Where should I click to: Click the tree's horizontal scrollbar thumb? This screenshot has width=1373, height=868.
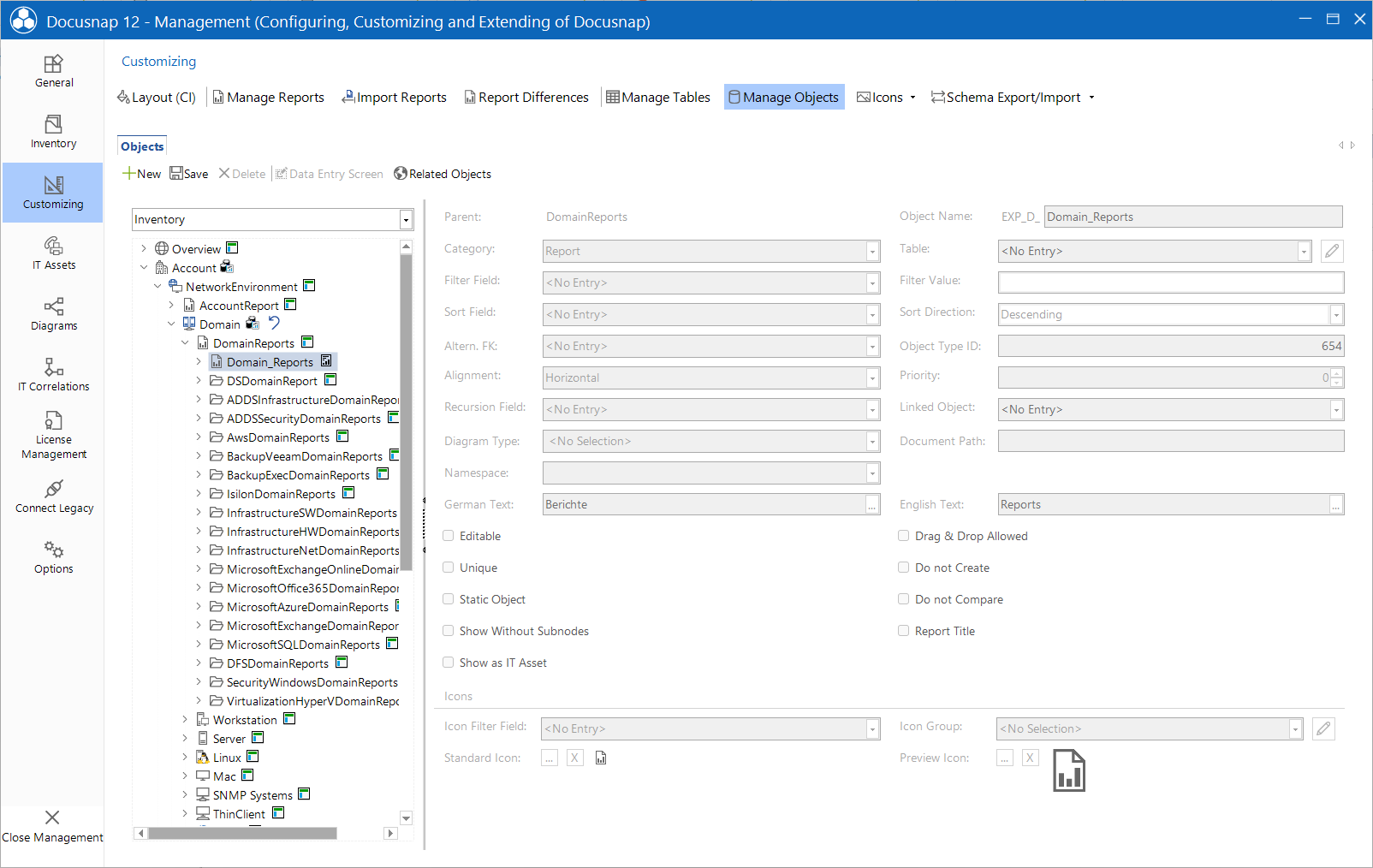tap(242, 833)
